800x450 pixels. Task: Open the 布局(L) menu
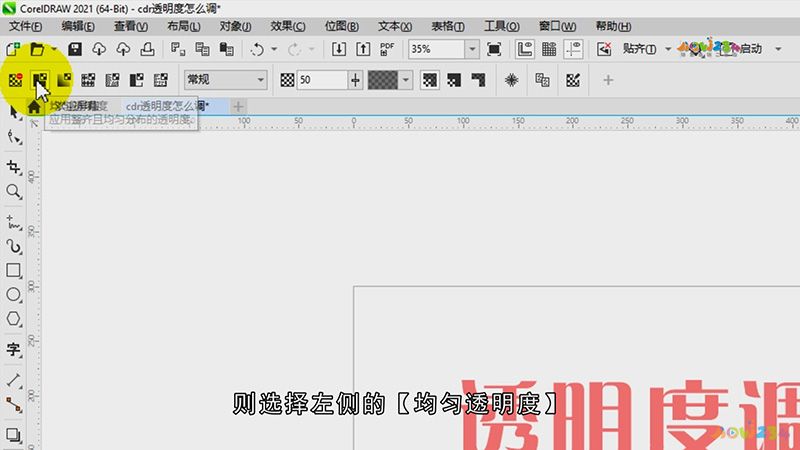pos(184,26)
